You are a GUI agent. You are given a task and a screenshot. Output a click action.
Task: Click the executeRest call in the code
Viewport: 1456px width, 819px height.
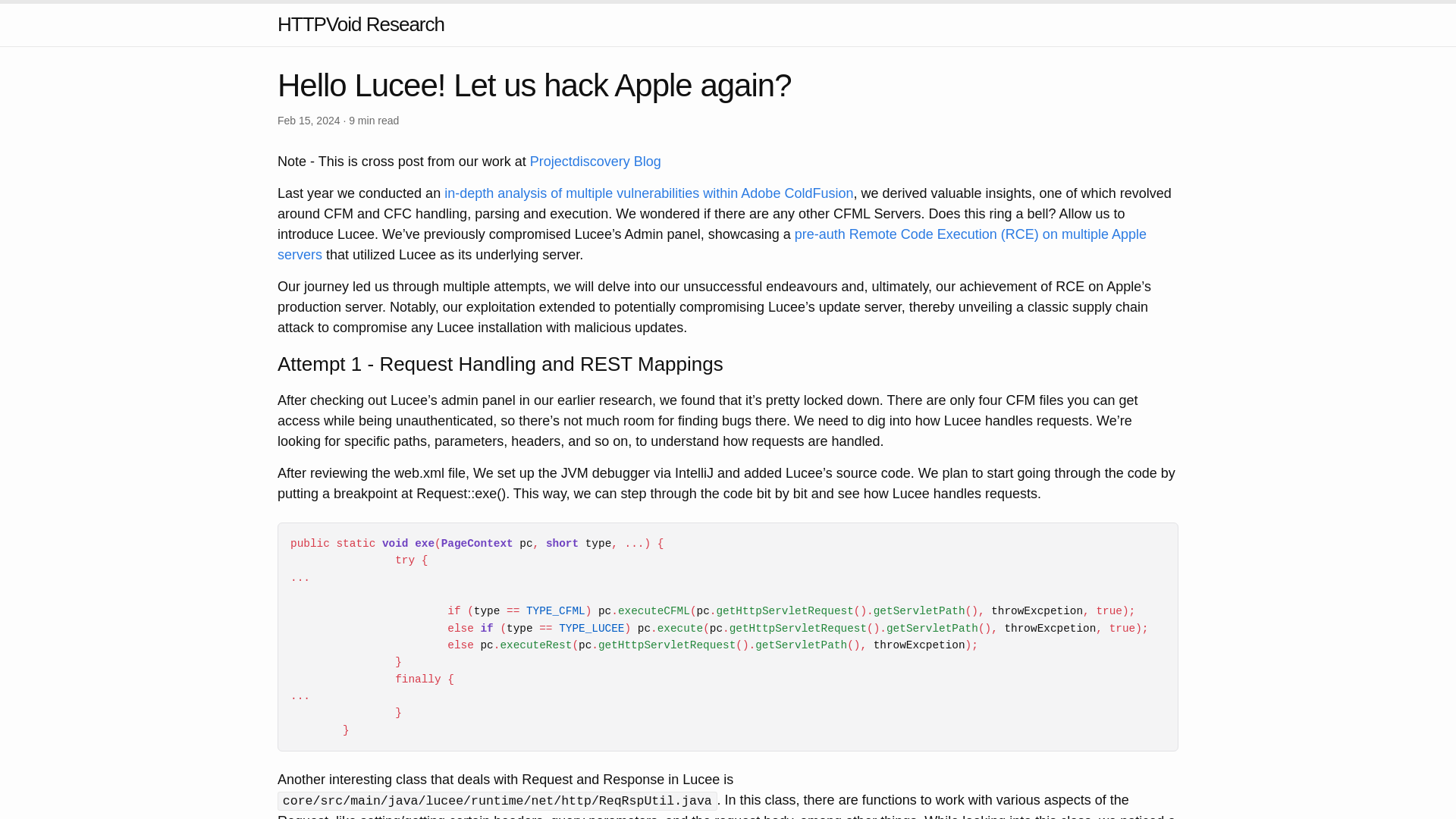pyautogui.click(x=536, y=645)
